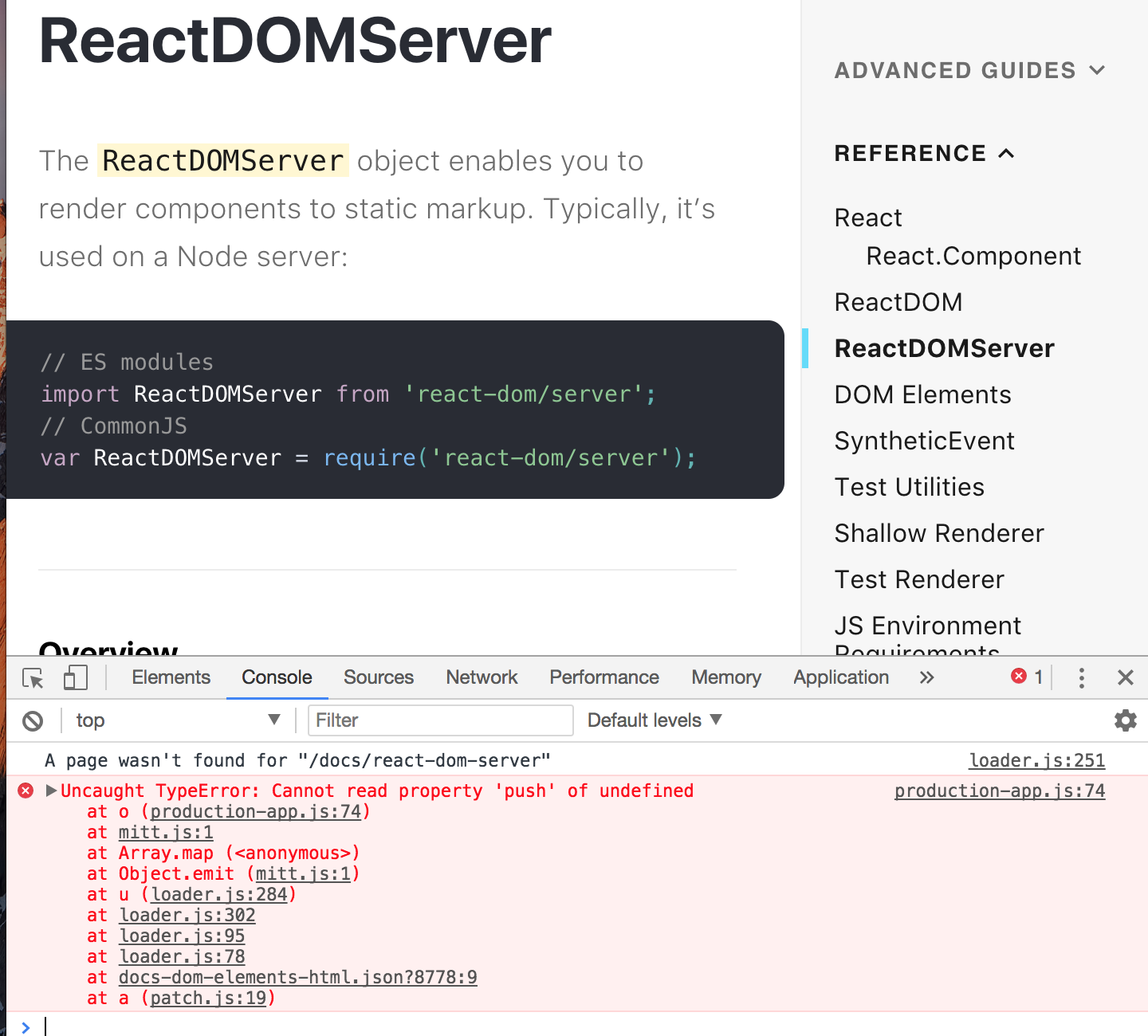Screen dimensions: 1148x1036
Task: Close the DevTools panel
Action: click(x=1126, y=677)
